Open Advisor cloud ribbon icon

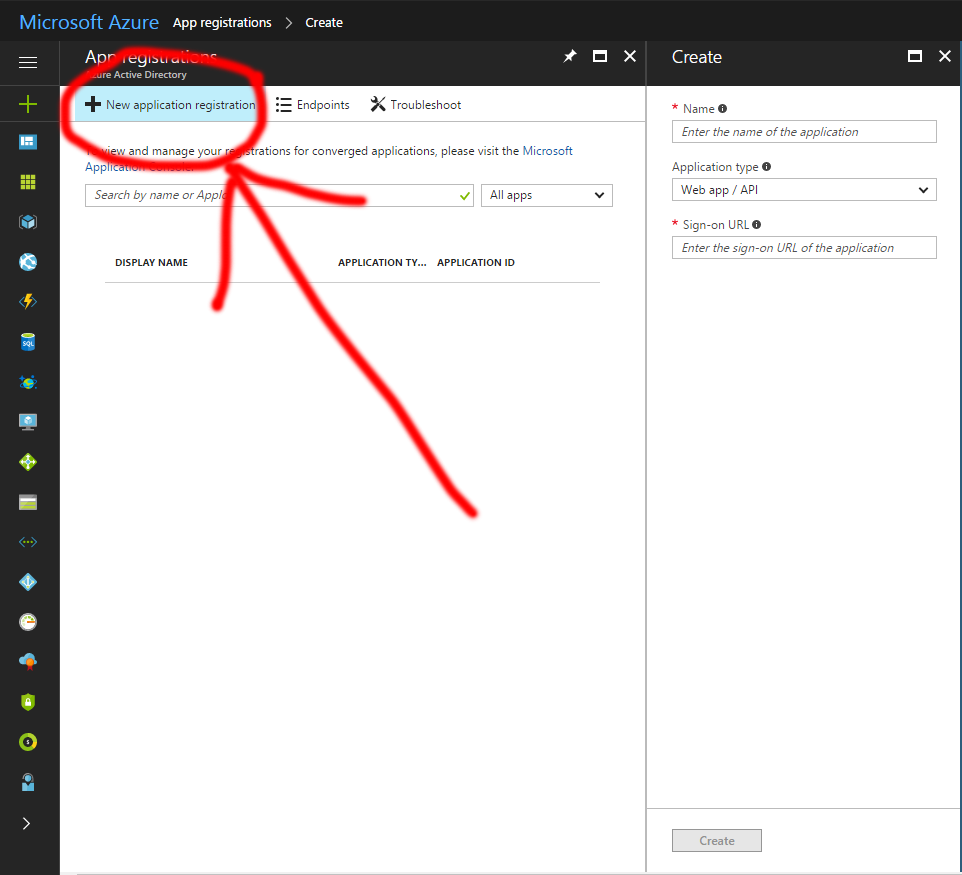coord(28,661)
